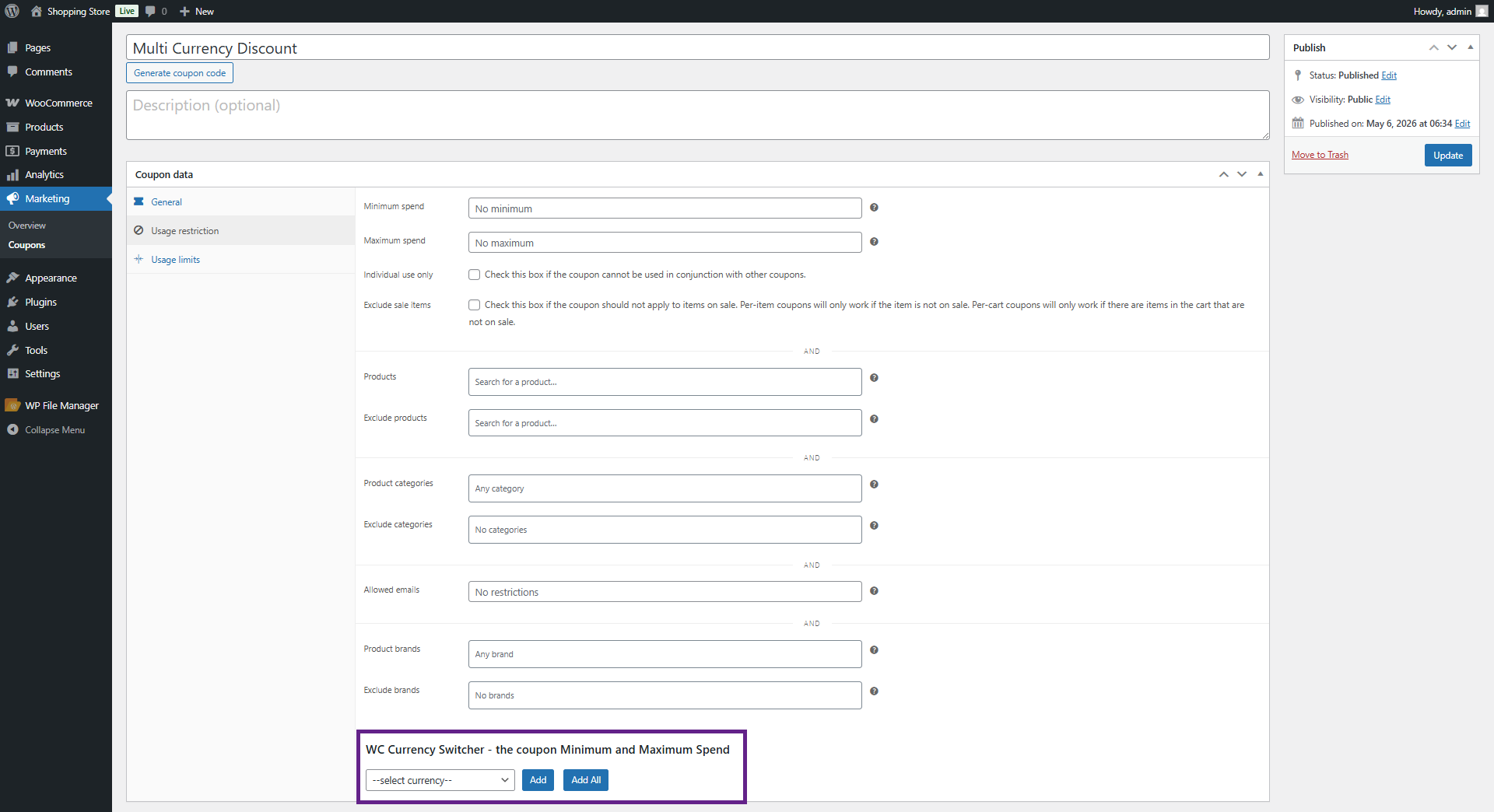Click the plus icon next to New
The height and width of the screenshot is (812, 1494).
(x=184, y=11)
